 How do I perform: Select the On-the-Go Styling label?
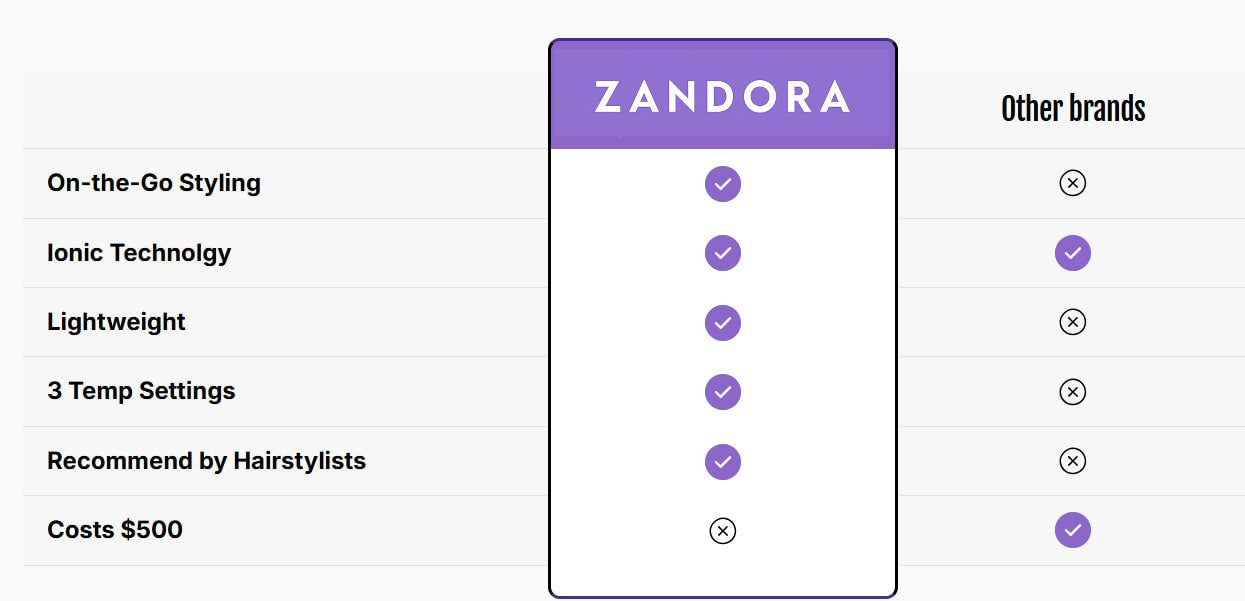coord(154,183)
